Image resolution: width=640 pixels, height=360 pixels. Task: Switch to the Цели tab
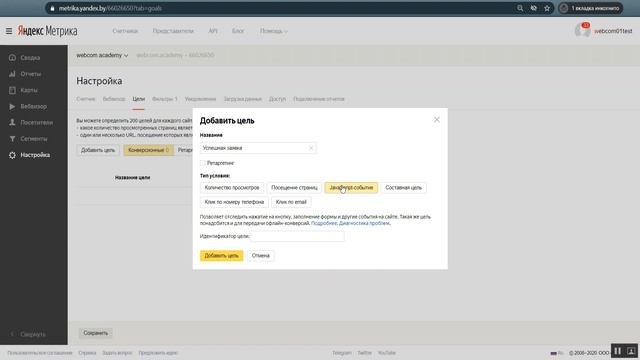click(138, 99)
